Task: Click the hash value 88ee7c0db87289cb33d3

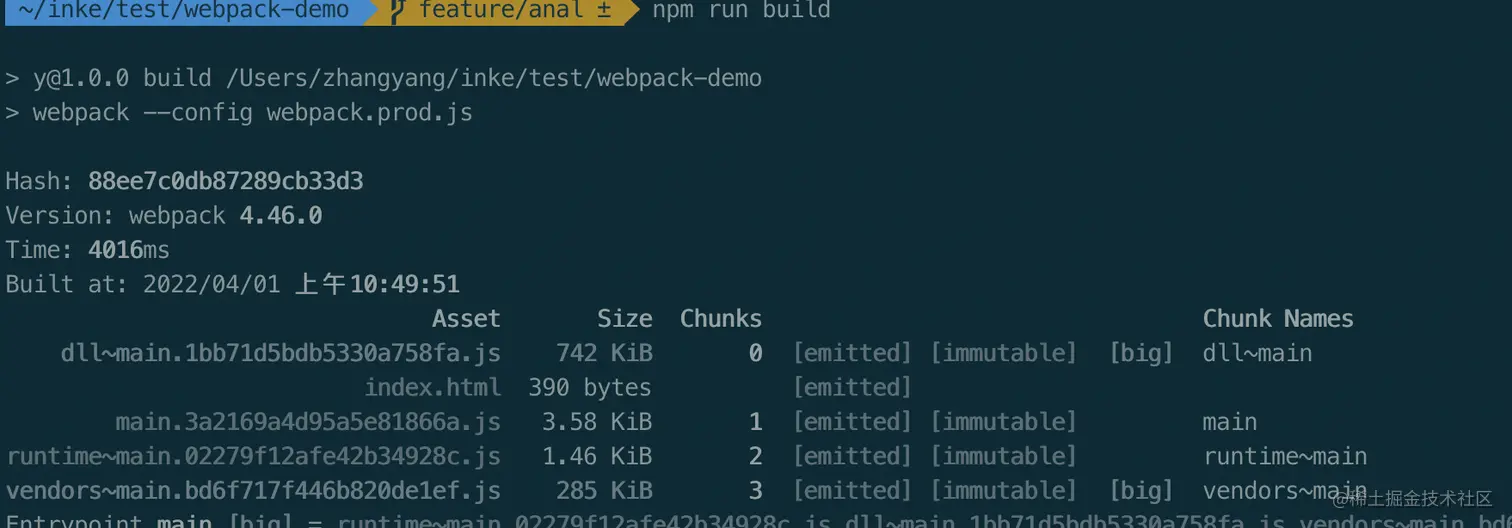Action: point(225,181)
